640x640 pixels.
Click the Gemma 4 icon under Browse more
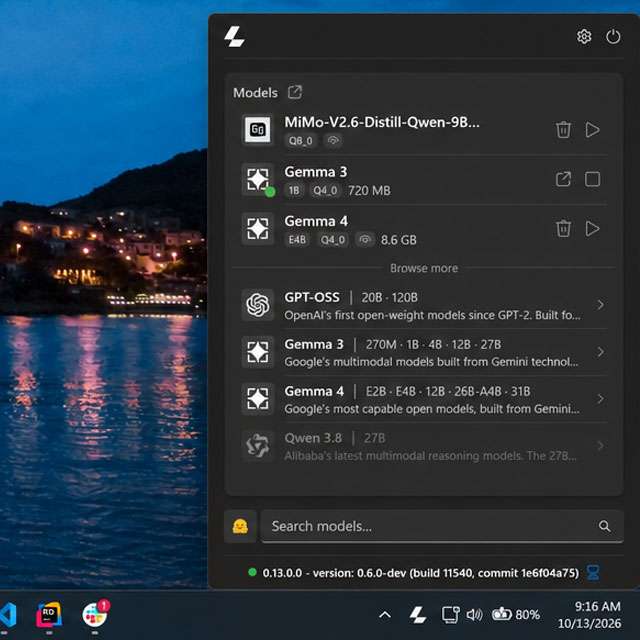(258, 399)
